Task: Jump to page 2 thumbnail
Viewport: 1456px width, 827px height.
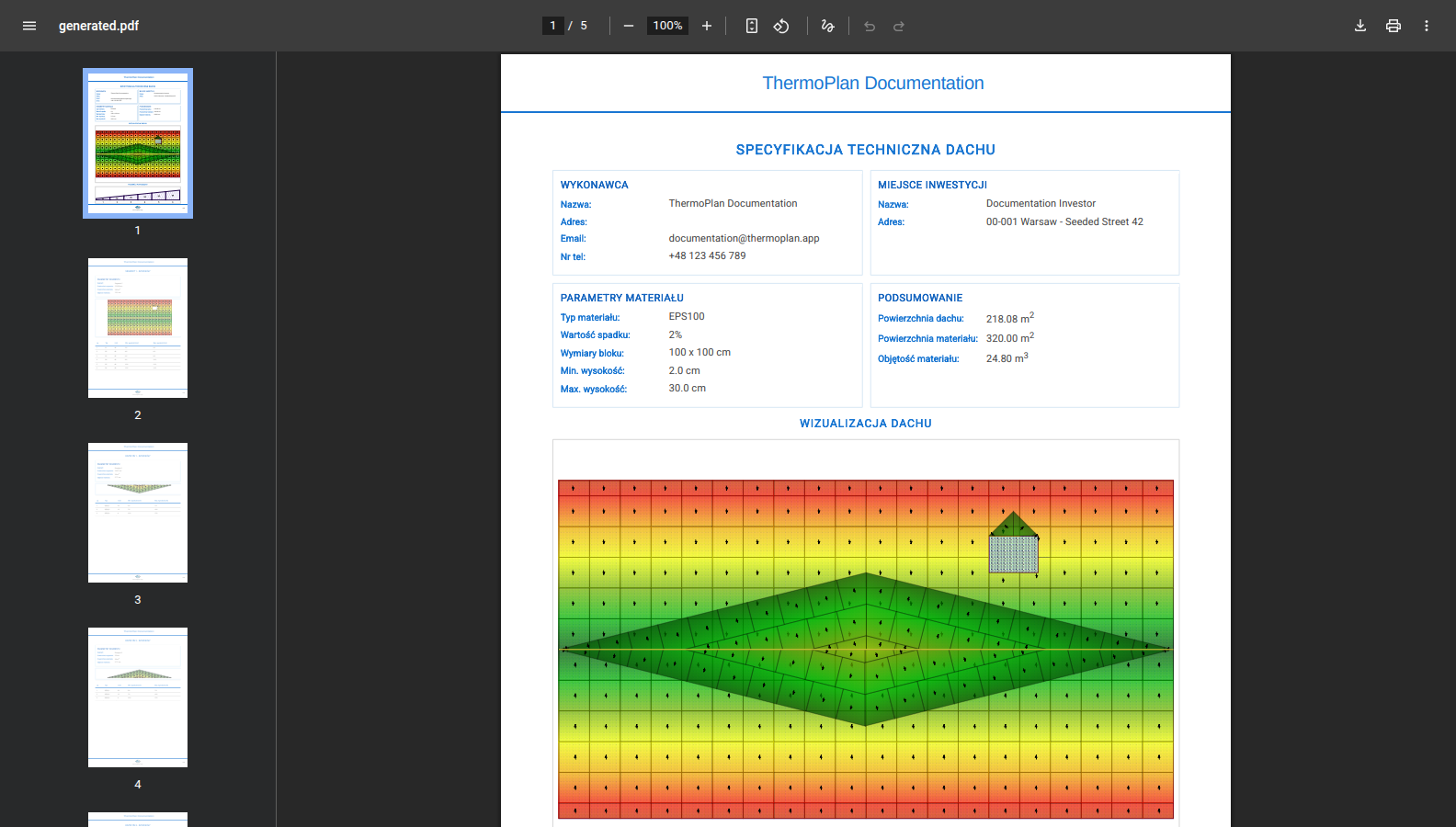Action: pos(138,328)
